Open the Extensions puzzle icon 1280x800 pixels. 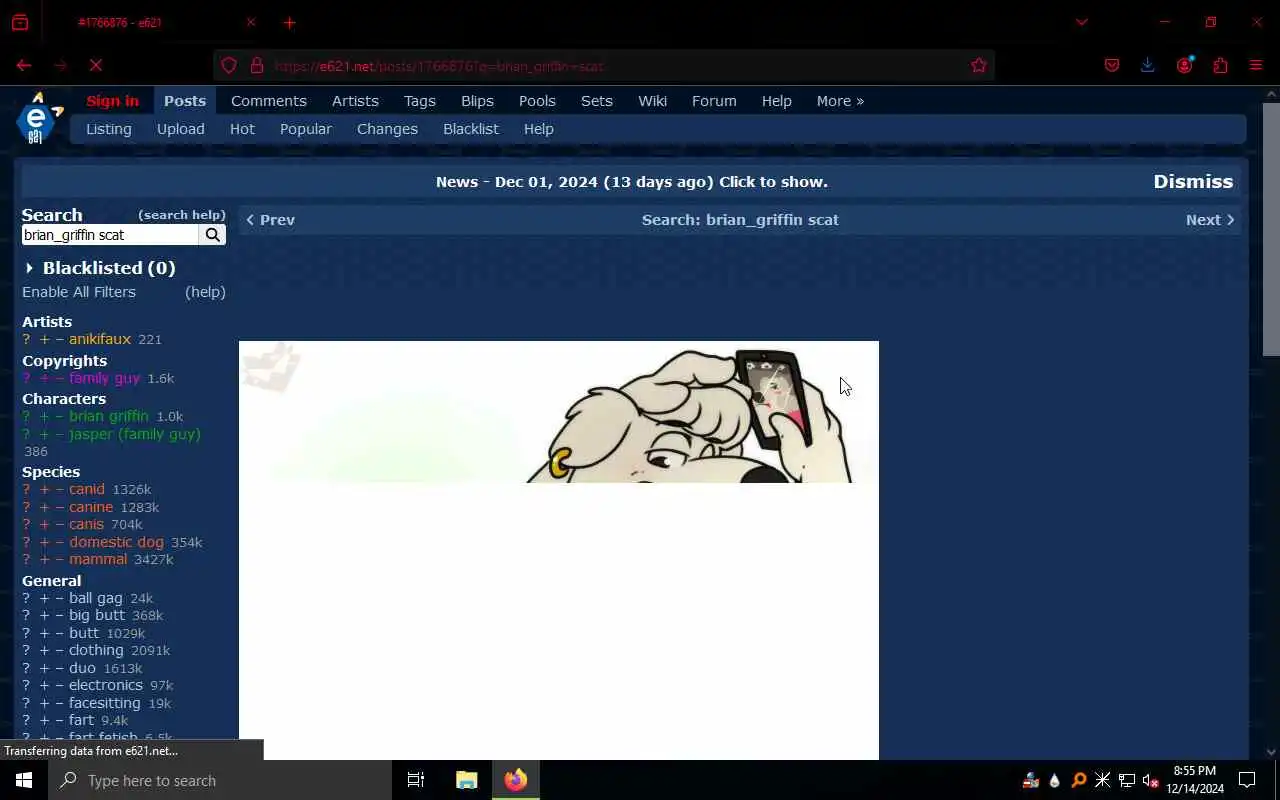(1220, 65)
